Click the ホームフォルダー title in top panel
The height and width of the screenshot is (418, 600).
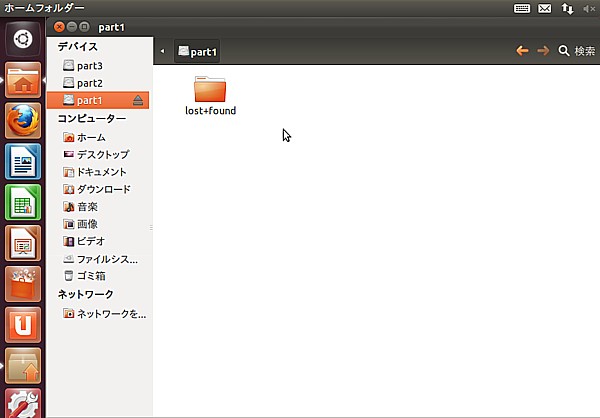coord(44,8)
